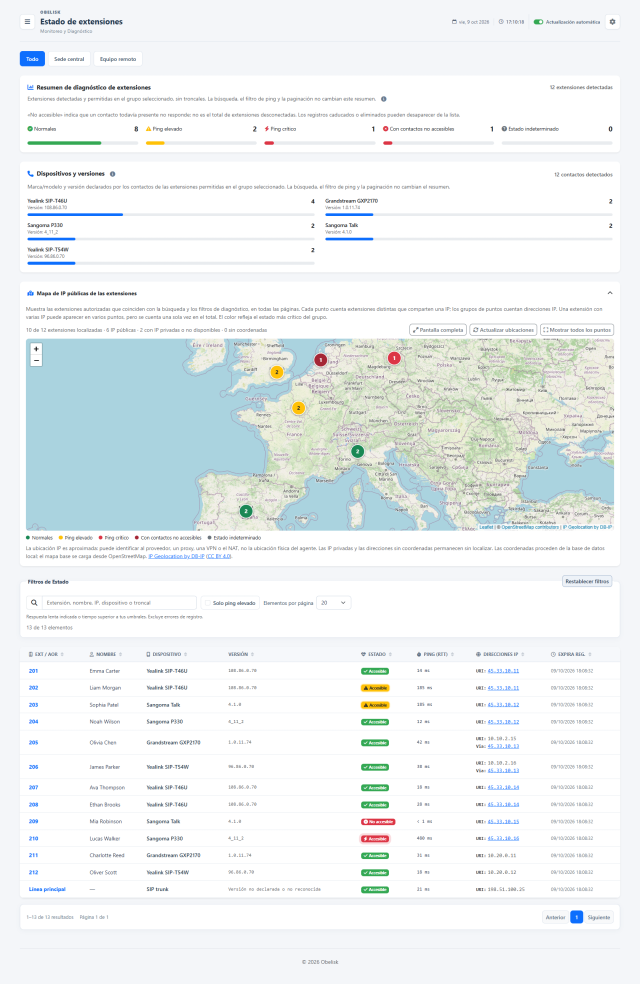Click Charlotte Reed name cell
The width and height of the screenshot is (640, 984).
pos(107,855)
